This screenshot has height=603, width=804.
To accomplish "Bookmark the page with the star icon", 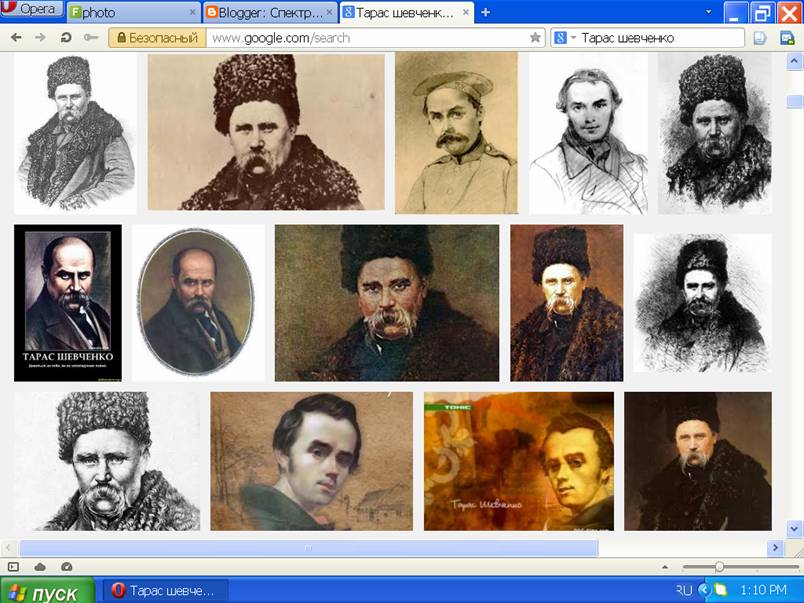I will tap(535, 37).
